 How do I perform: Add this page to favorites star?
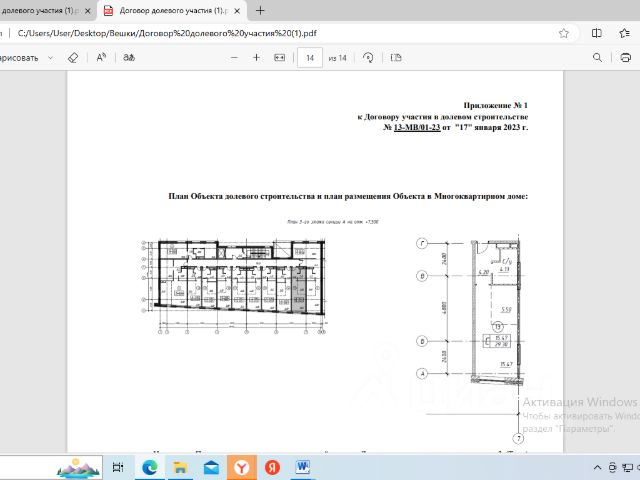(x=564, y=33)
